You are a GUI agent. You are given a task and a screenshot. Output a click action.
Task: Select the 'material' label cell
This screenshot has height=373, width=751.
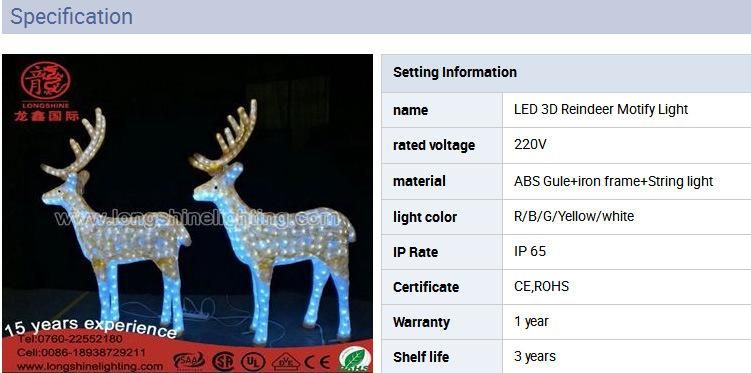[442, 181]
